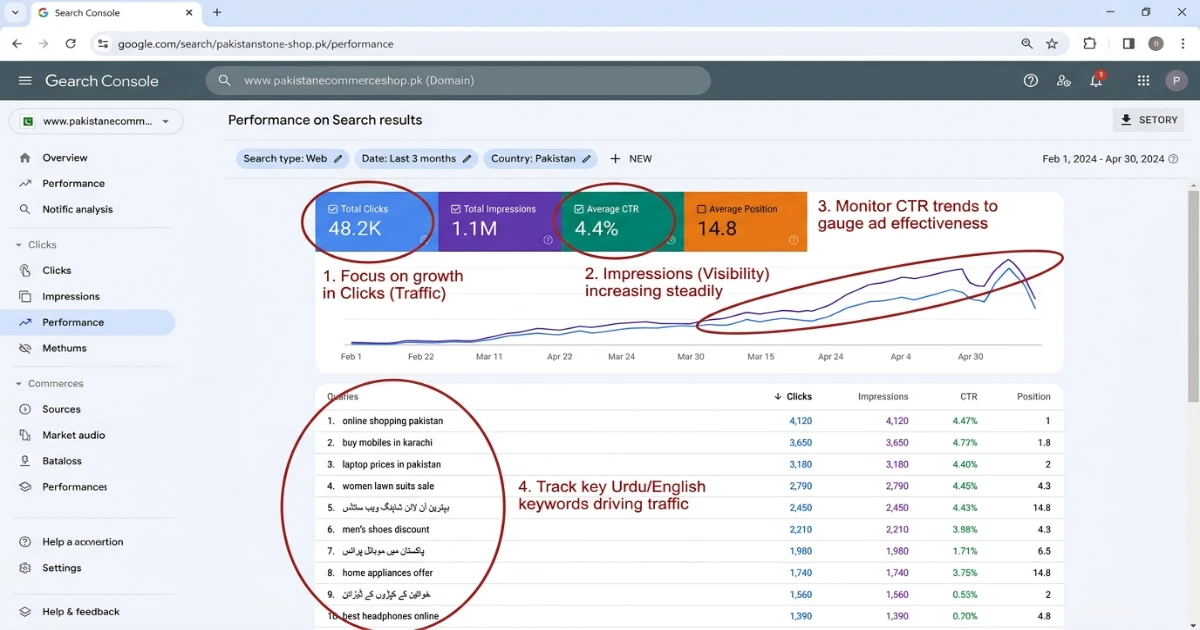The width and height of the screenshot is (1200, 630).
Task: Open a new browser tab
Action: click(217, 13)
